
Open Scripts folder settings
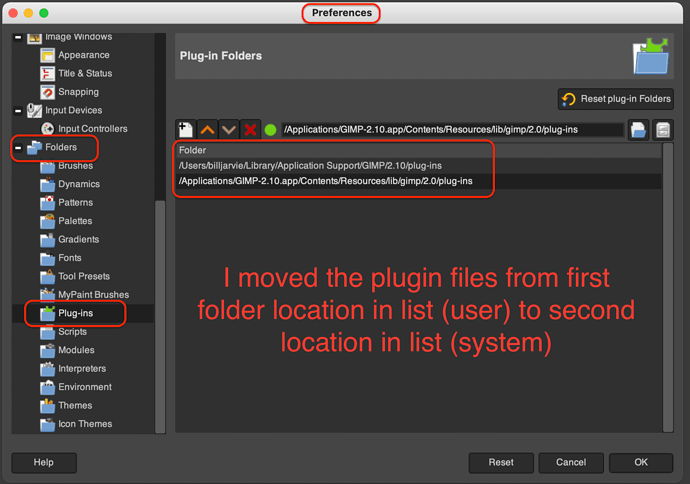pyautogui.click(x=72, y=332)
